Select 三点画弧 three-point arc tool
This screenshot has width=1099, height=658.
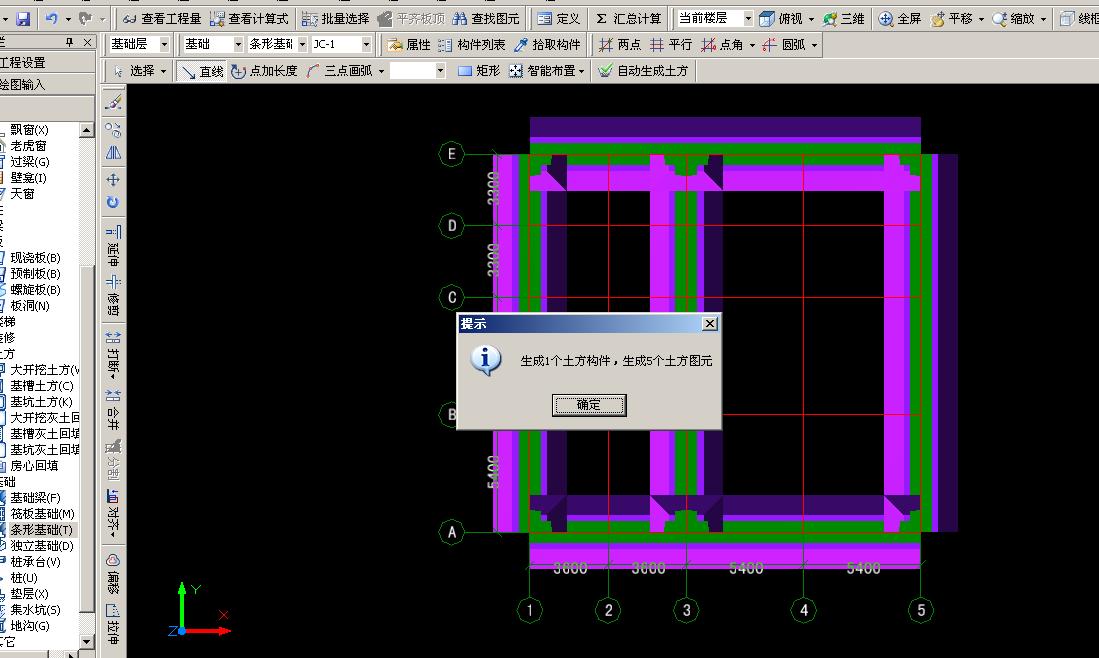pos(339,71)
